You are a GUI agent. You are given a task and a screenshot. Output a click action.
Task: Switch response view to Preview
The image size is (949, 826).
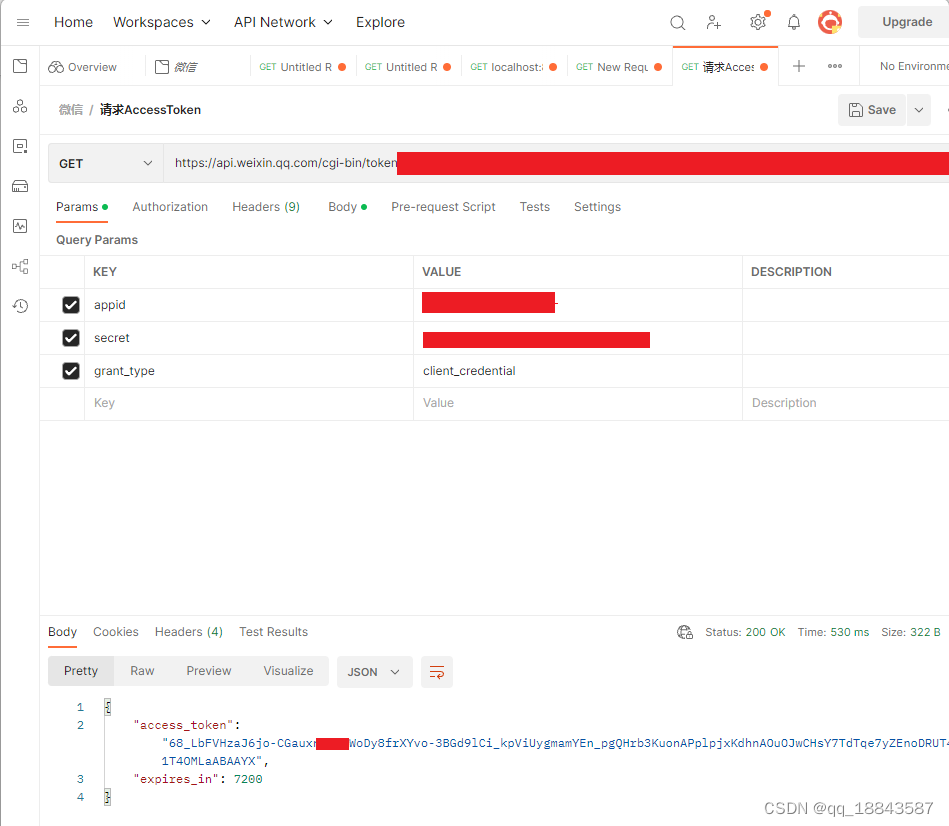pos(209,671)
